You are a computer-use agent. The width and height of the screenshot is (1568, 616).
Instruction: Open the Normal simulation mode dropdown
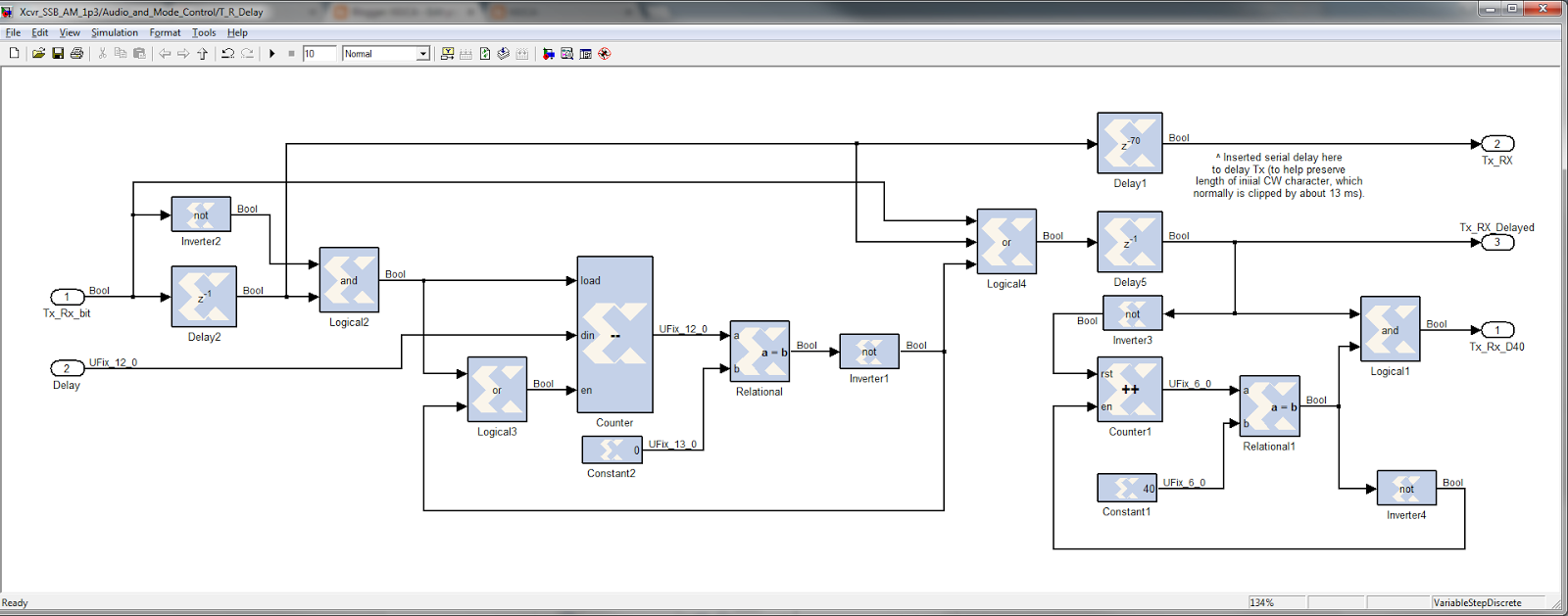(386, 54)
